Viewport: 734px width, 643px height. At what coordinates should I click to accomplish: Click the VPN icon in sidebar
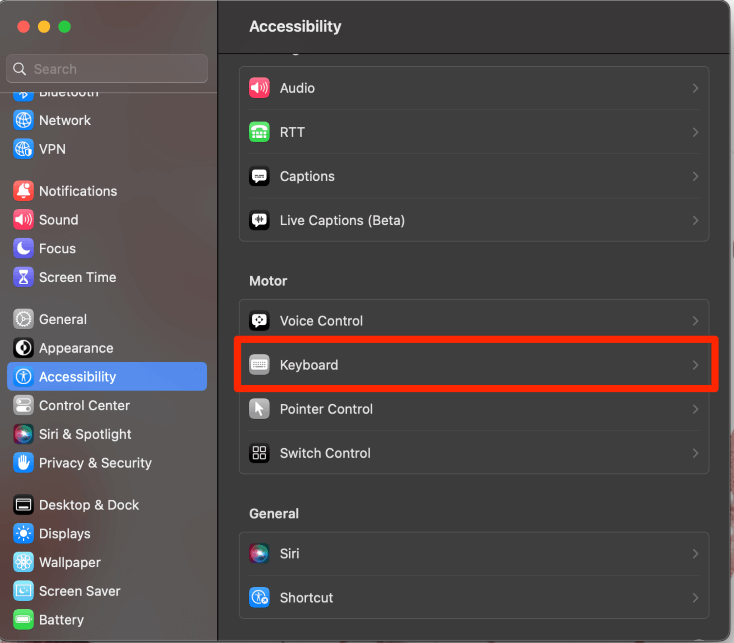tap(23, 149)
